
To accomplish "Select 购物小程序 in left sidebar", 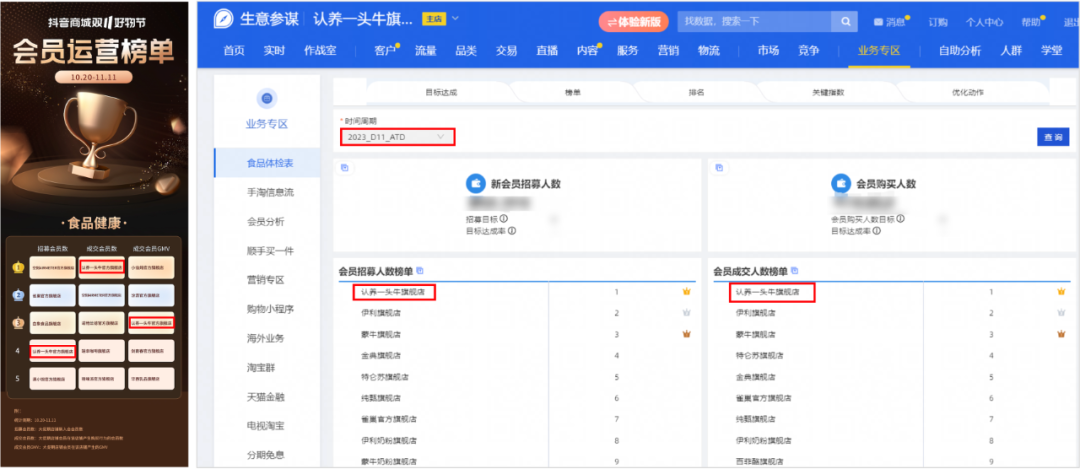I will [x=270, y=309].
